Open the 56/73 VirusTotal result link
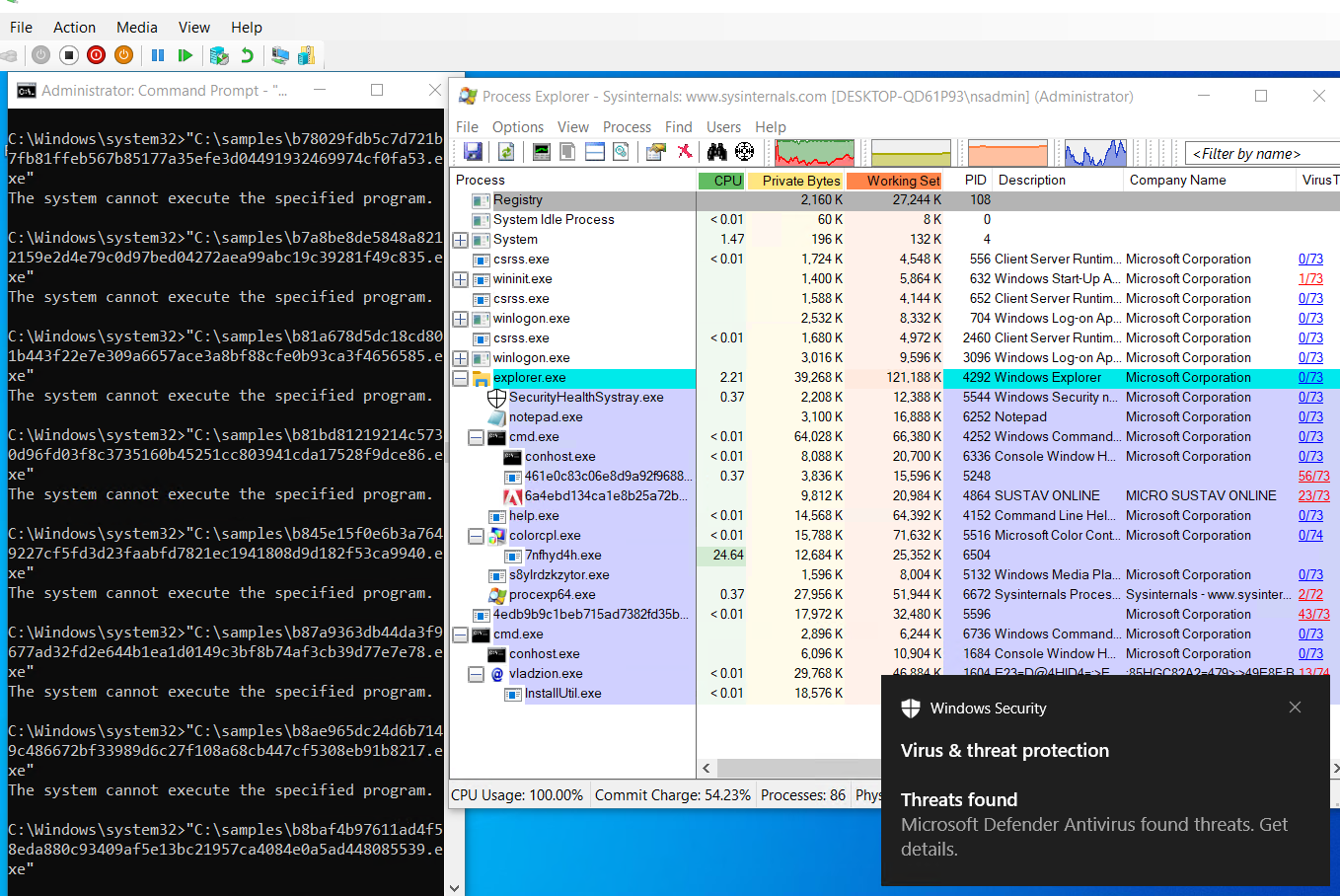The image size is (1340, 896). coord(1313,476)
